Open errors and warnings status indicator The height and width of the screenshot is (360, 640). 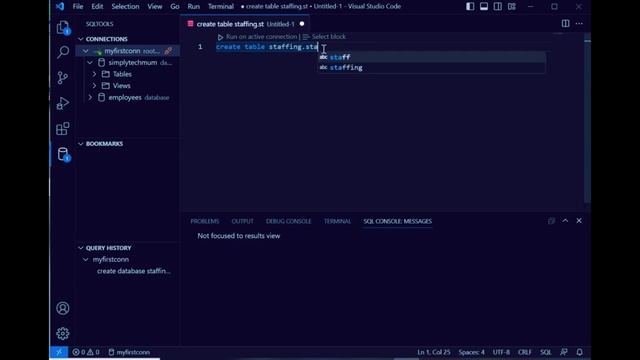86,352
